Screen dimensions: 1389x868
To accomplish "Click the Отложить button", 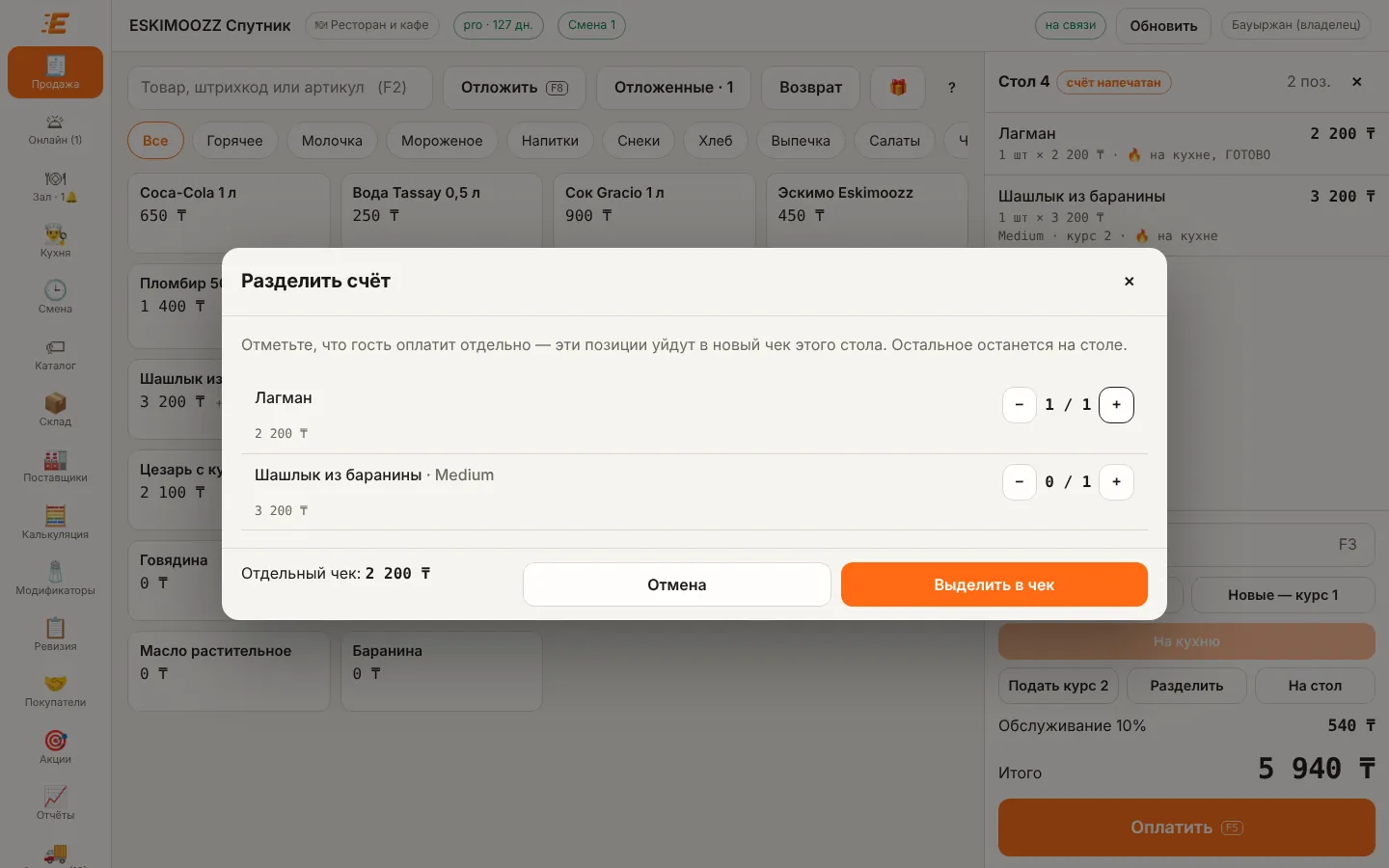I will [514, 88].
